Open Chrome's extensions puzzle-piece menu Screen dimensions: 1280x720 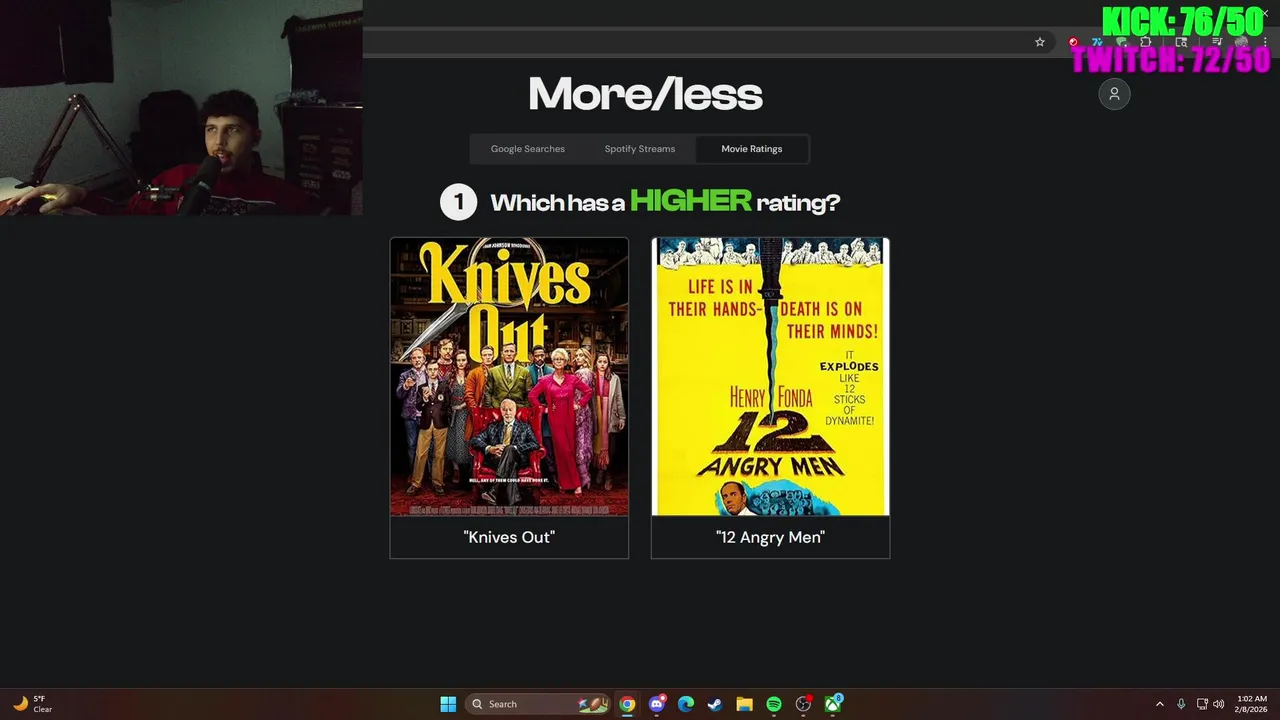[x=1146, y=42]
